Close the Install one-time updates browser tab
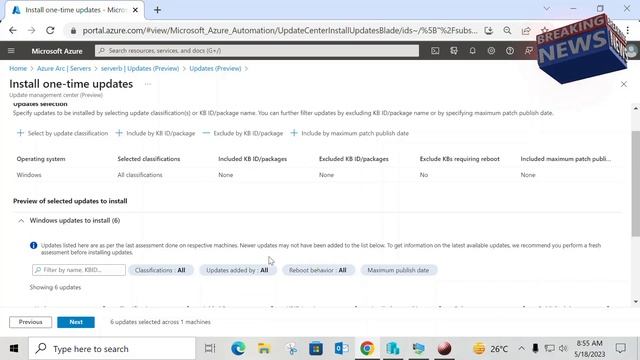 [136, 10]
